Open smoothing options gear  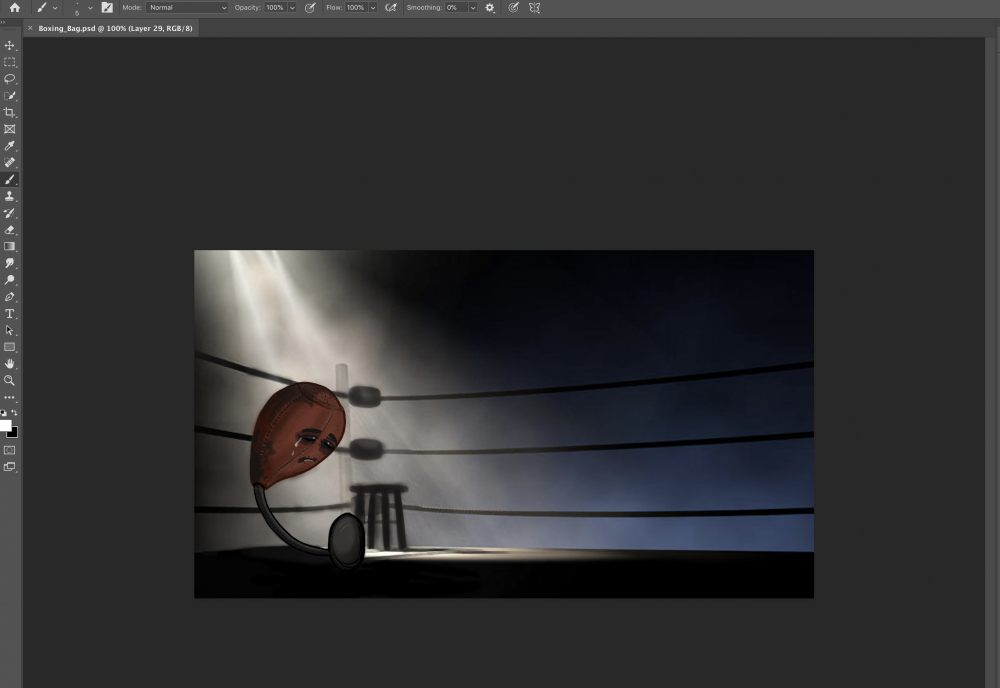tap(490, 7)
